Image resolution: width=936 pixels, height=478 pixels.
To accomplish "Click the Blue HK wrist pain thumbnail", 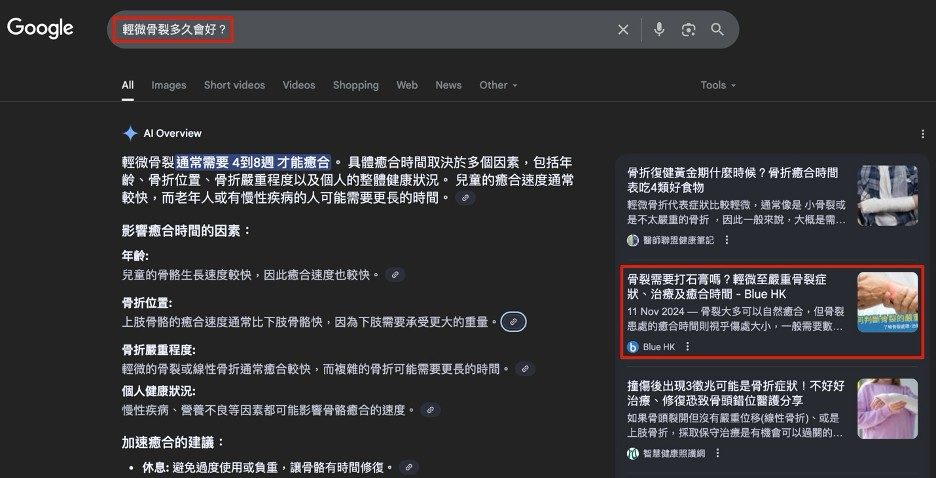I will pos(888,302).
